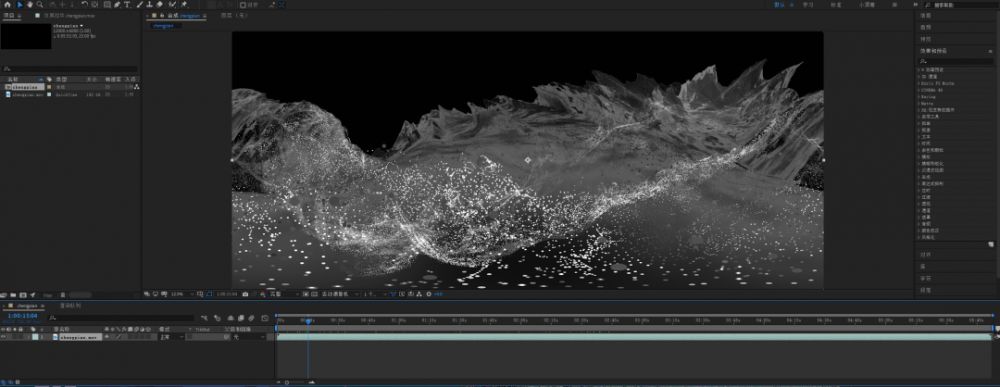Screen dimensions: 1000x387
Task: Select the Brush tool
Action: (139, 4)
